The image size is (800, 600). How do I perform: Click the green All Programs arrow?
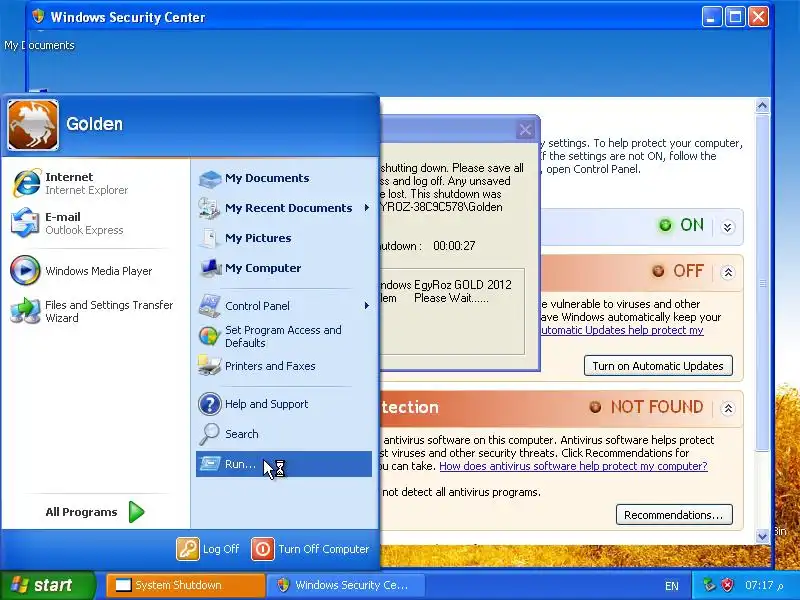pos(136,512)
